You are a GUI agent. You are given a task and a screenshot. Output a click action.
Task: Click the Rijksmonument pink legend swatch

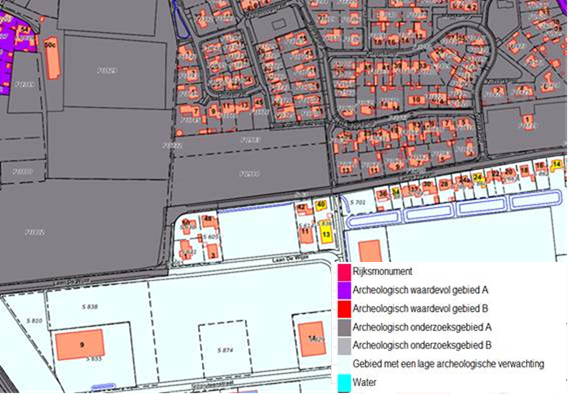(x=344, y=272)
